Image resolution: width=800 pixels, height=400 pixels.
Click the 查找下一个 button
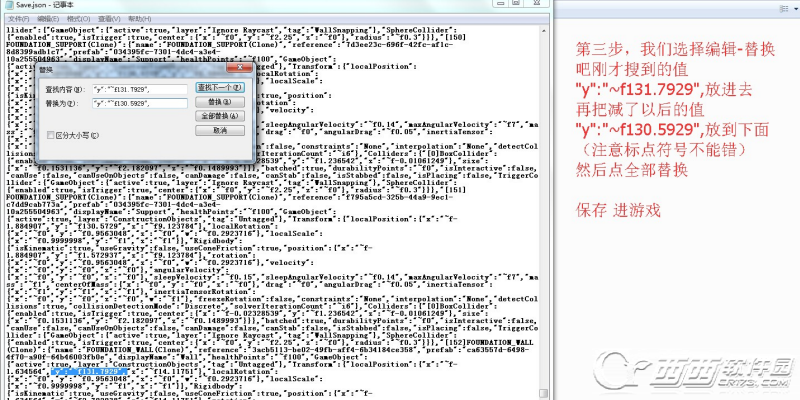220,88
